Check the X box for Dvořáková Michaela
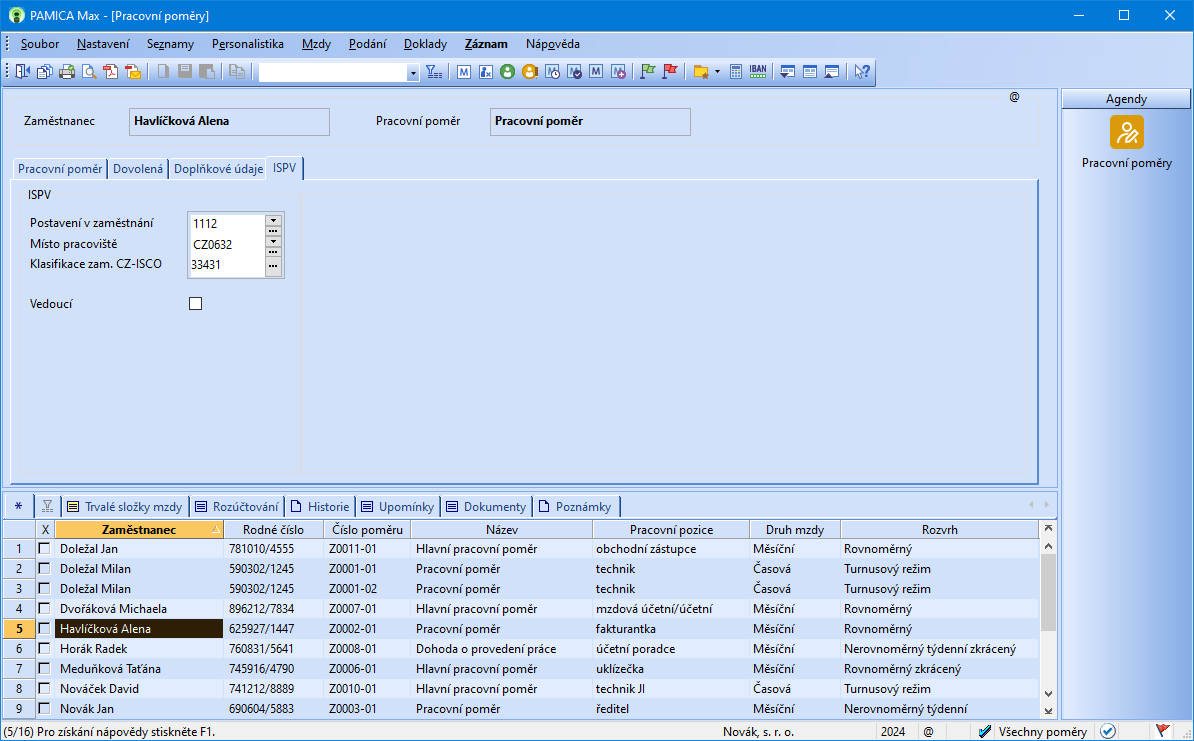This screenshot has height=741, width=1194. click(45, 608)
